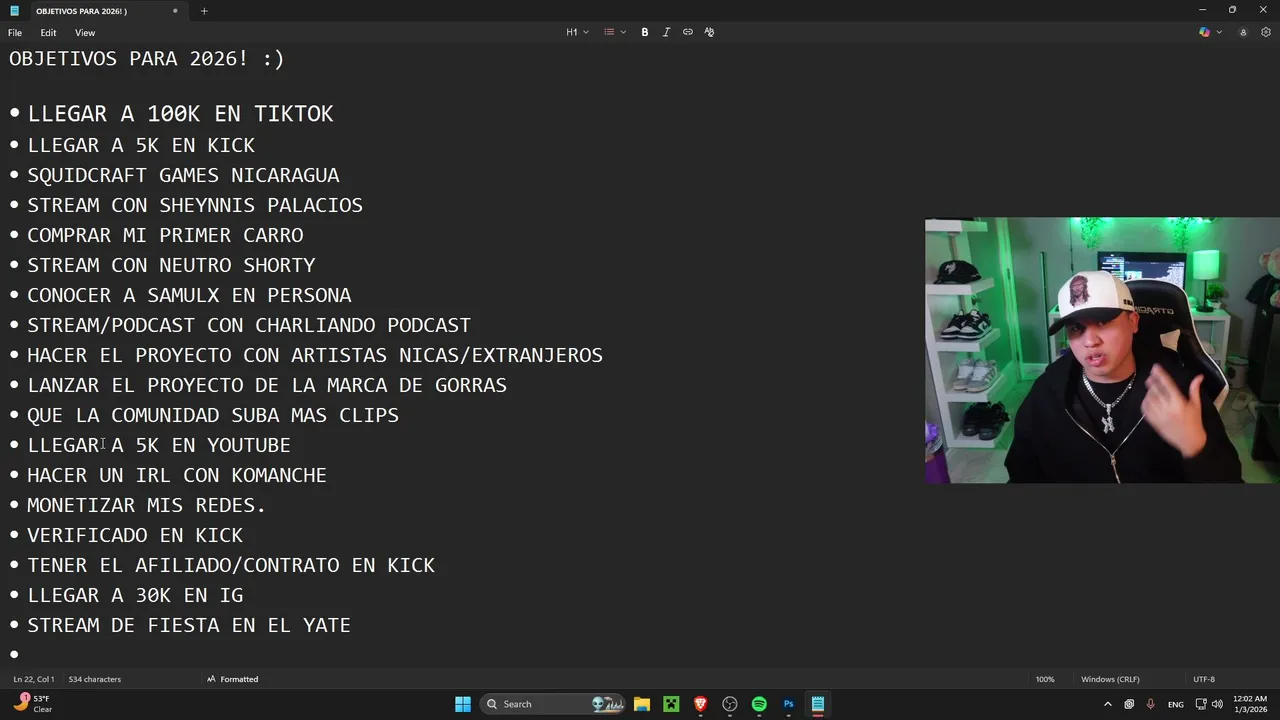The image size is (1280, 720).
Task: Open the account profile icon
Action: click(x=1243, y=32)
